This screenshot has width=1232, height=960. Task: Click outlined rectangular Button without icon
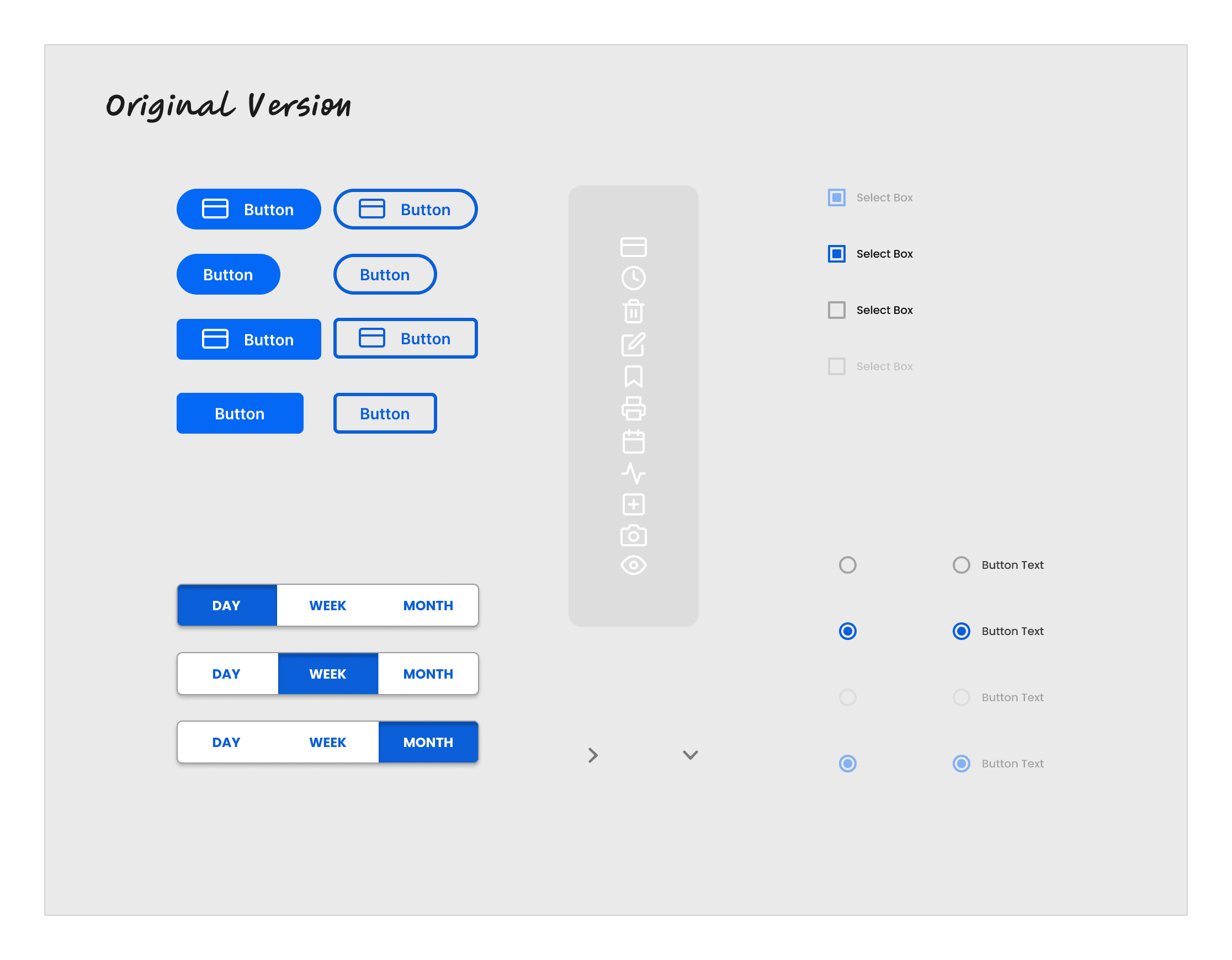click(x=385, y=413)
